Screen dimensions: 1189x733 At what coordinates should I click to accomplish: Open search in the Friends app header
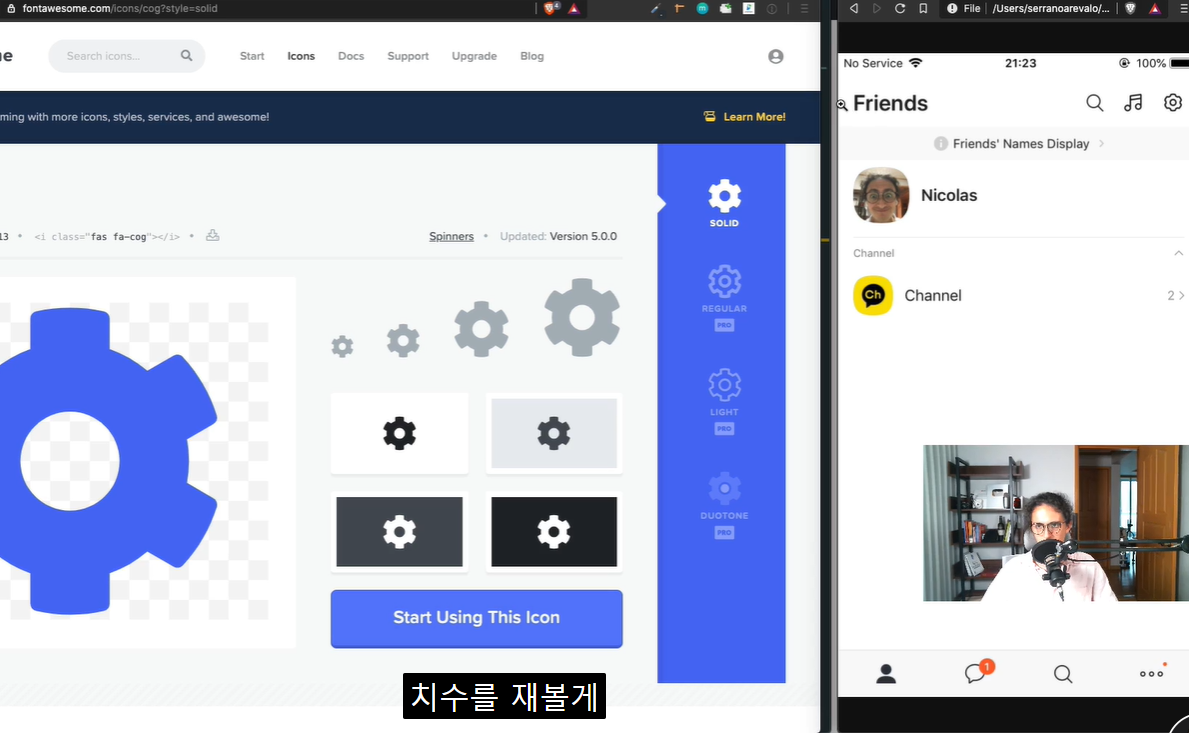(x=1094, y=102)
